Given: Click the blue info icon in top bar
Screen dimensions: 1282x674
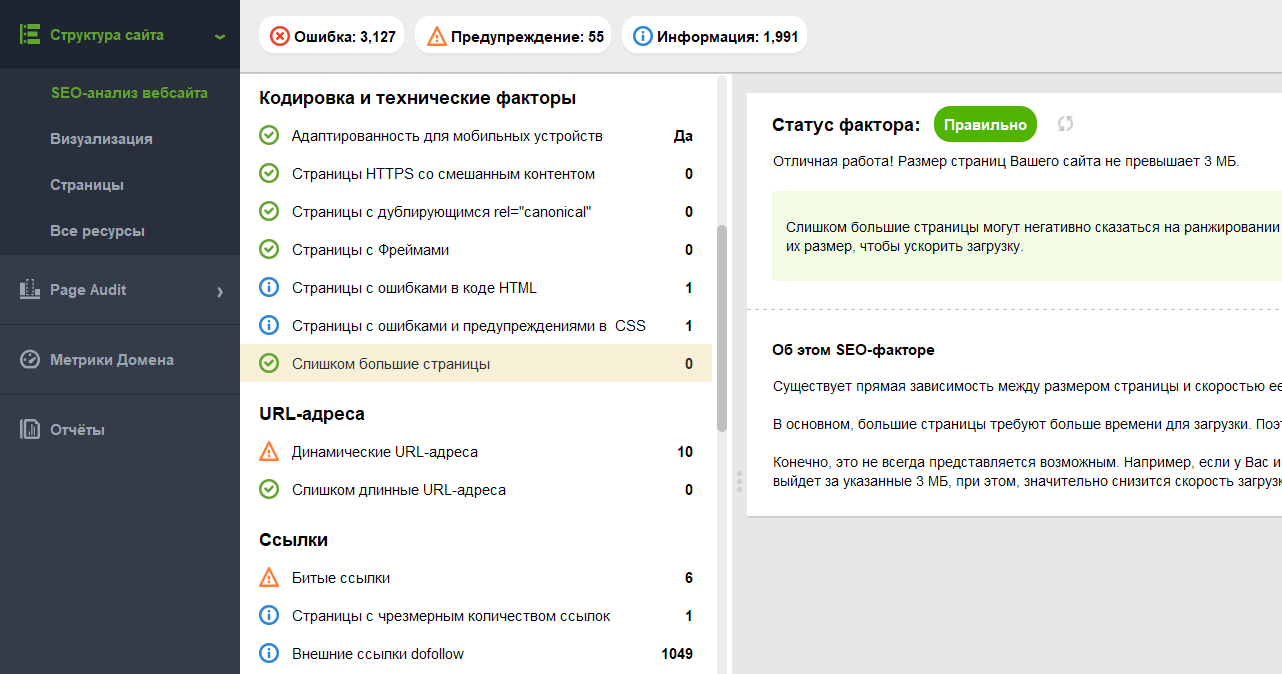Looking at the screenshot, I should tap(643, 37).
